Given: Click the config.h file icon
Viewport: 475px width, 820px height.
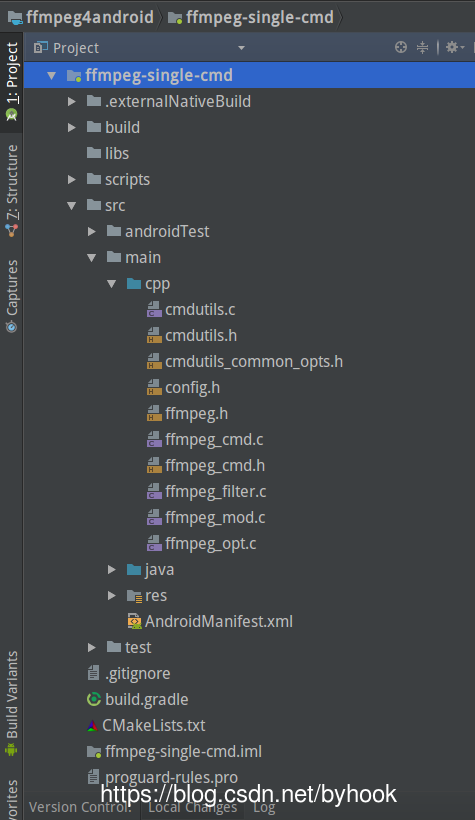Looking at the screenshot, I should tap(154, 388).
